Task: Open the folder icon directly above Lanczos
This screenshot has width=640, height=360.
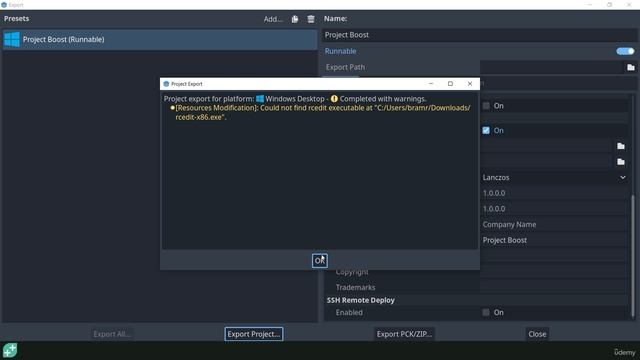Action: tap(621, 162)
